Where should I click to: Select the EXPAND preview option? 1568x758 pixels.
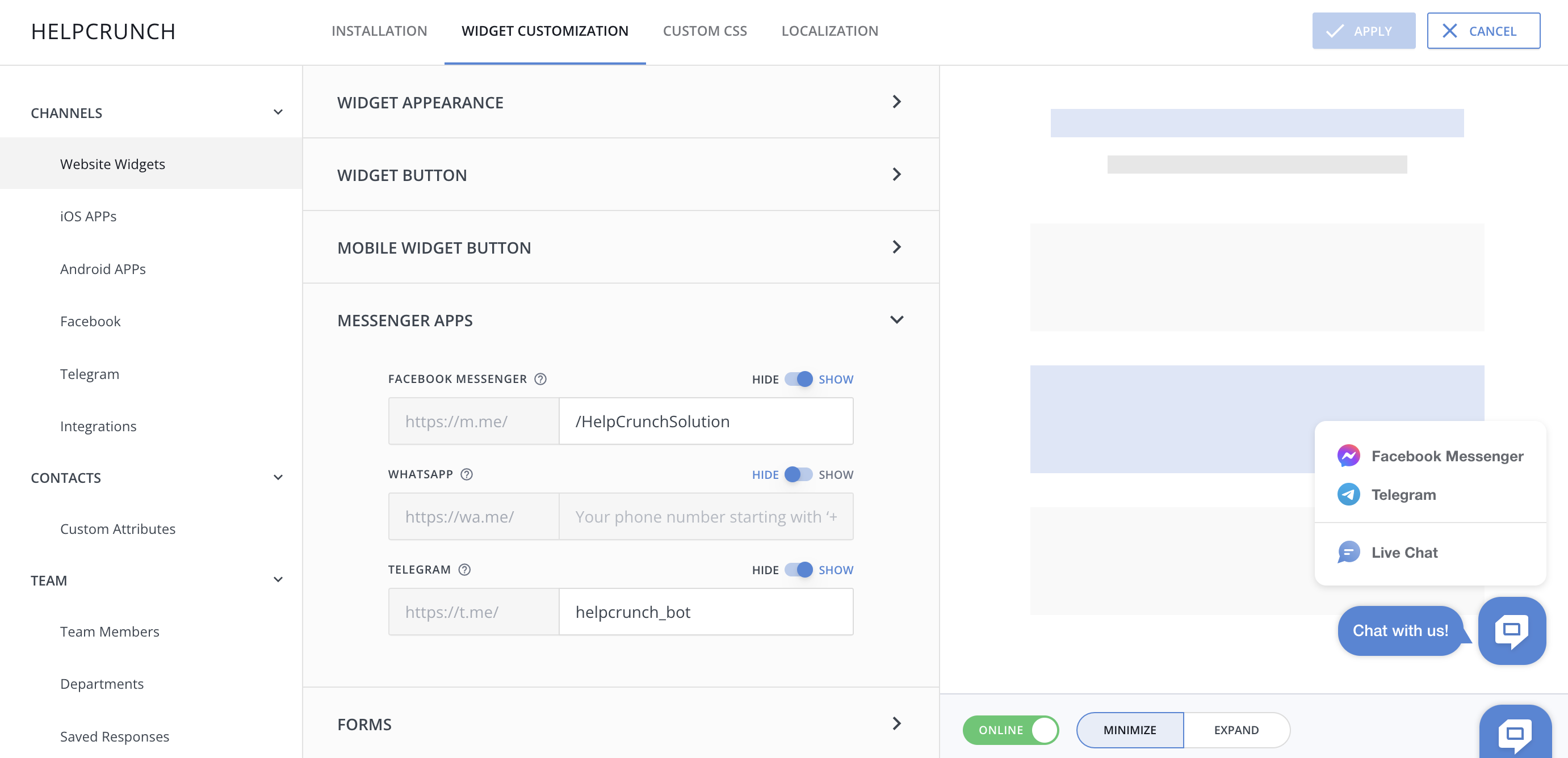1236,730
